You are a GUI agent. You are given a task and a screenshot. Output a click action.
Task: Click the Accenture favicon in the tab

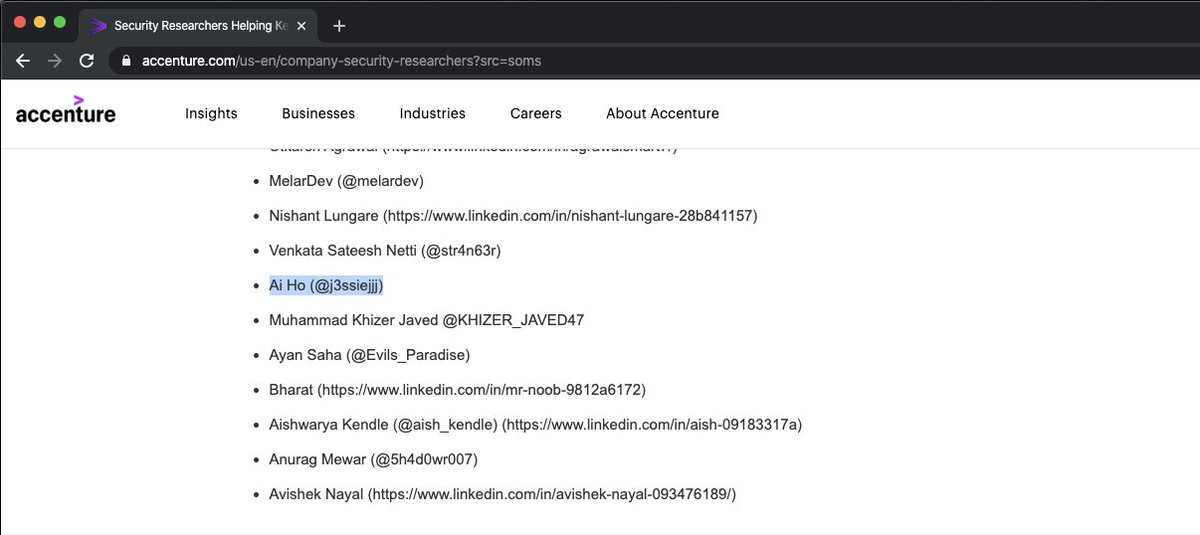99,25
